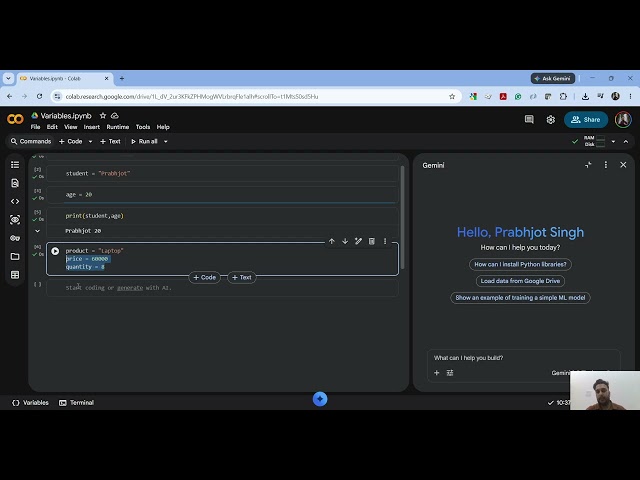
Task: Delete the selected cell with trash icon
Action: click(x=371, y=241)
